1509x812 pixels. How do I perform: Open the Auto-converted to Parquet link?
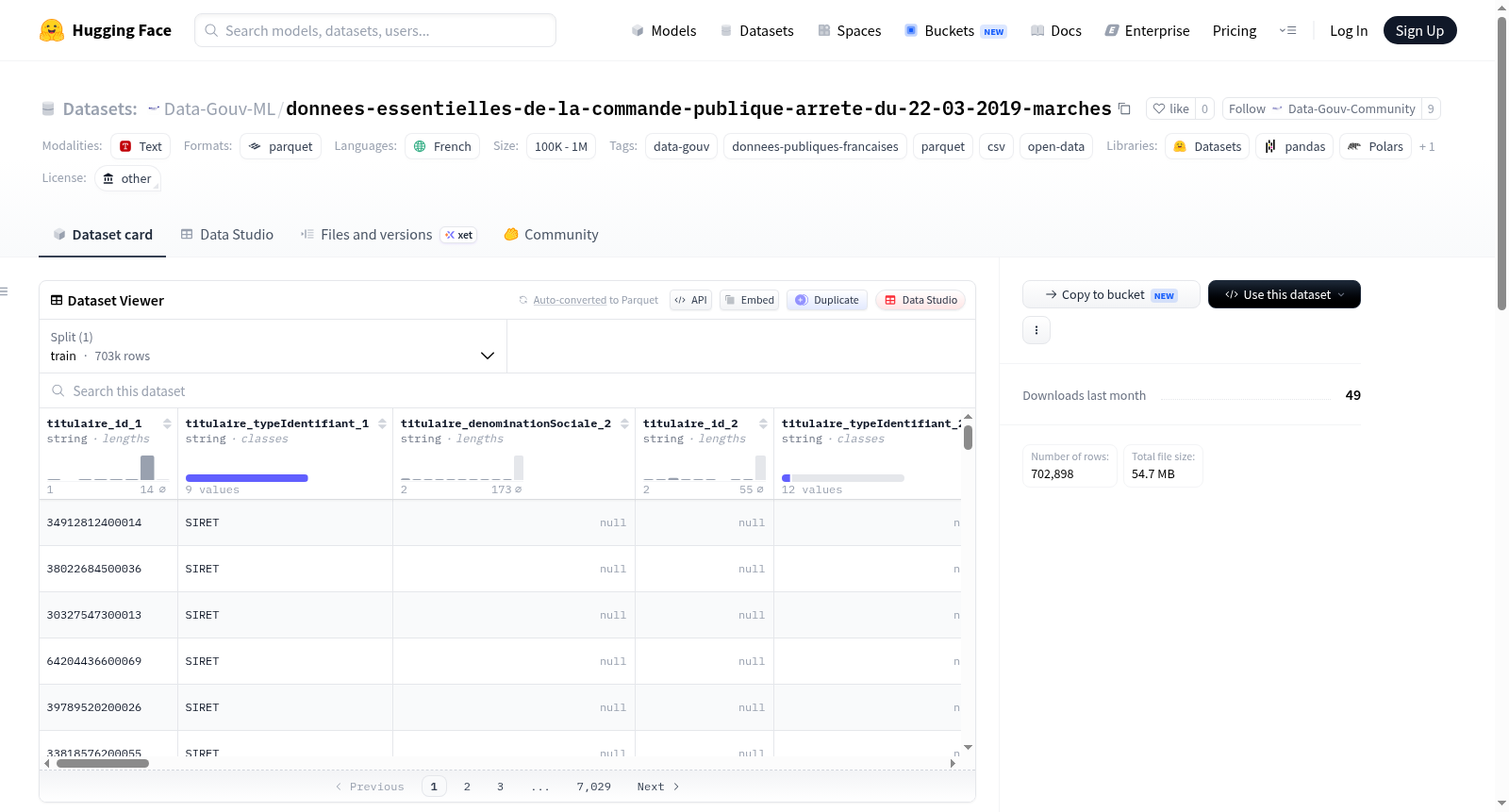[570, 300]
